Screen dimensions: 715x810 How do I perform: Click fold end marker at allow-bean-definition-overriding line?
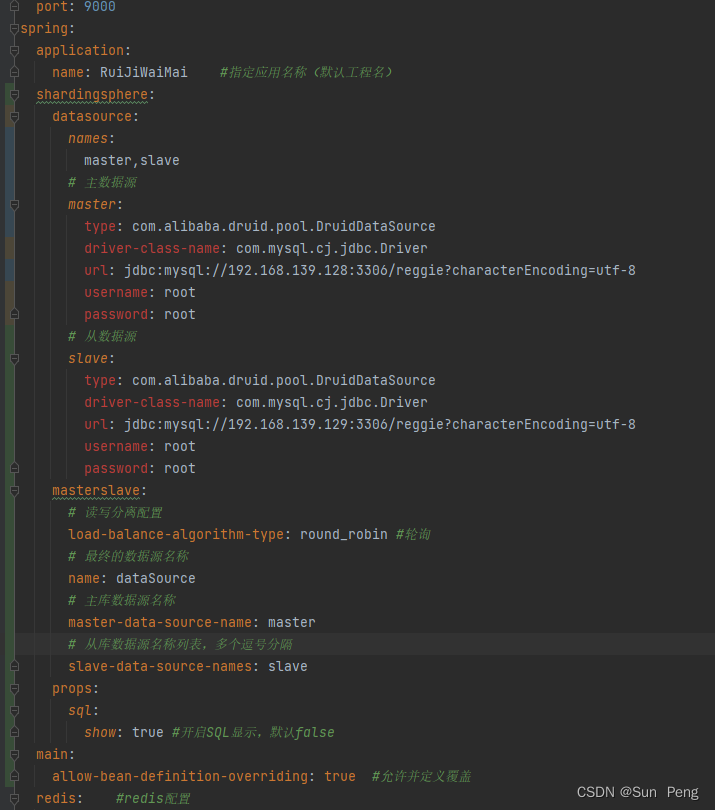[14, 776]
